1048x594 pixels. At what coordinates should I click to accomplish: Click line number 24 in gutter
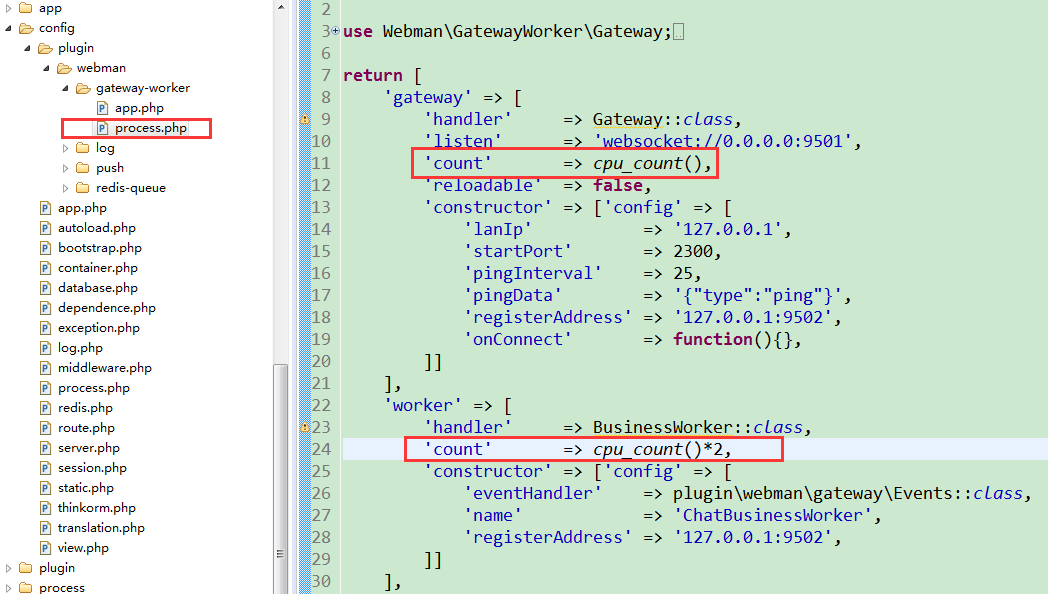[x=321, y=449]
